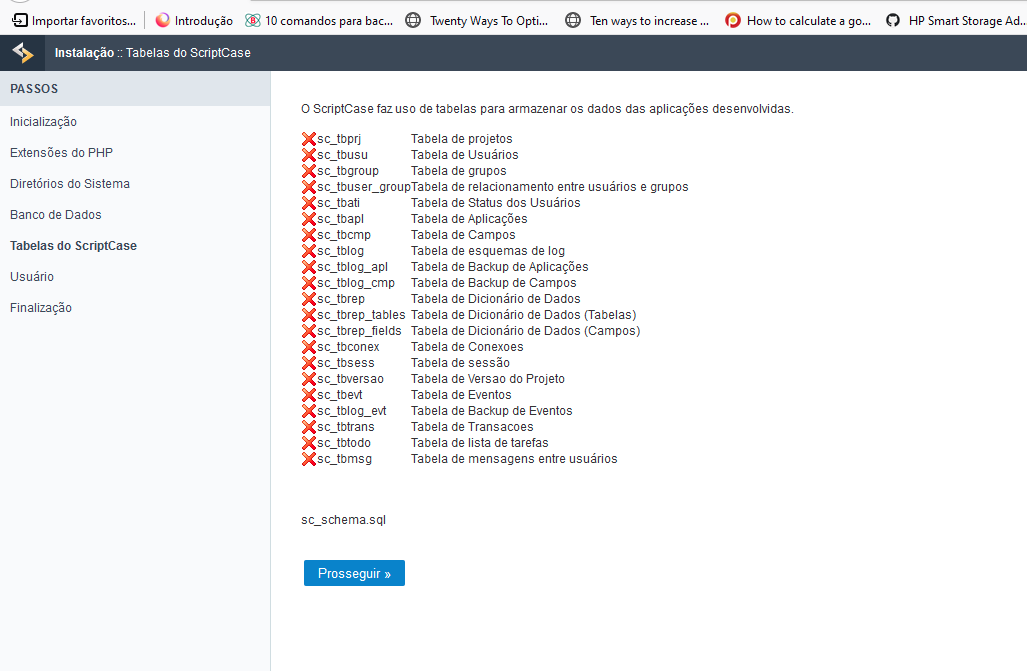Select the Tabelas do ScriptCase step

coord(73,246)
